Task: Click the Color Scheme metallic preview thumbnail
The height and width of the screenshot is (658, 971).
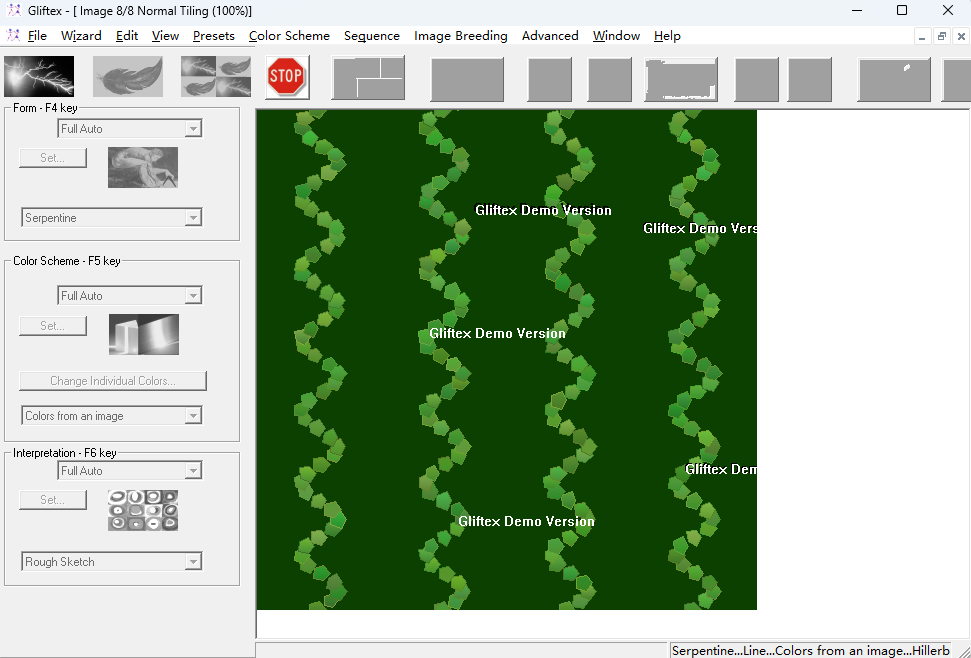Action: 144,334
